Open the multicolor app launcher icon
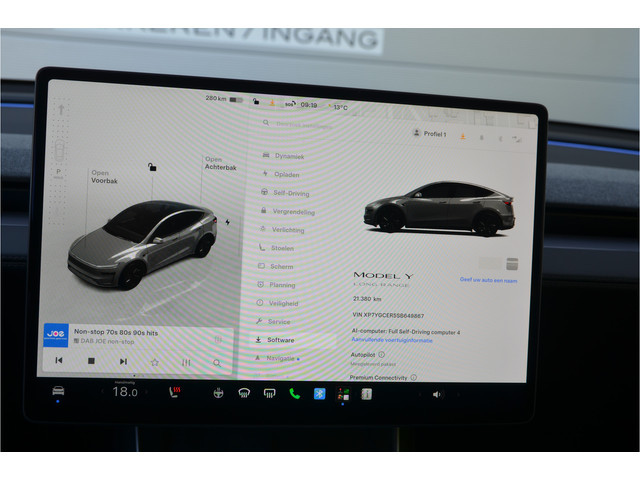 point(343,394)
